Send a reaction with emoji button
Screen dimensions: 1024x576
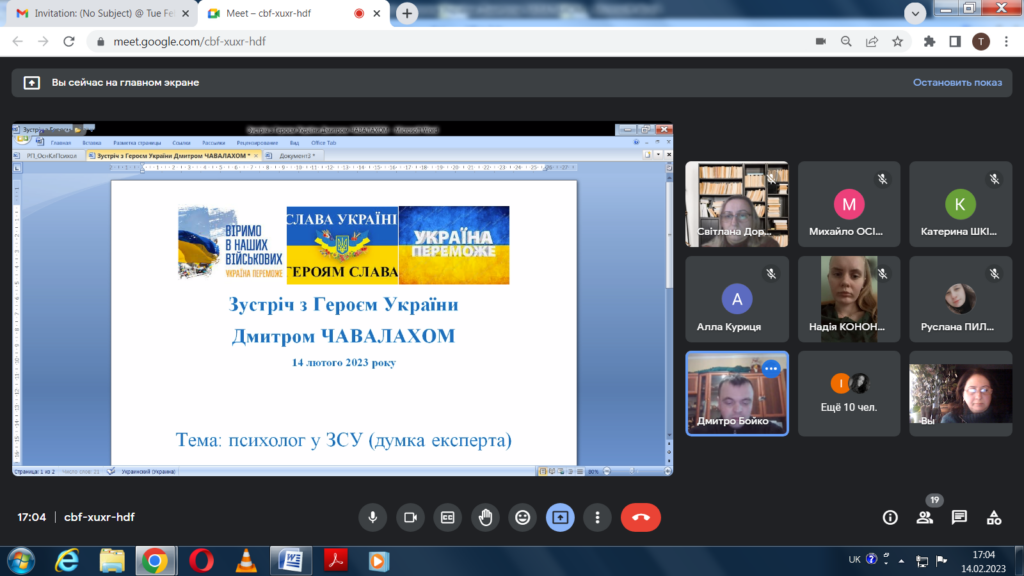(x=522, y=517)
